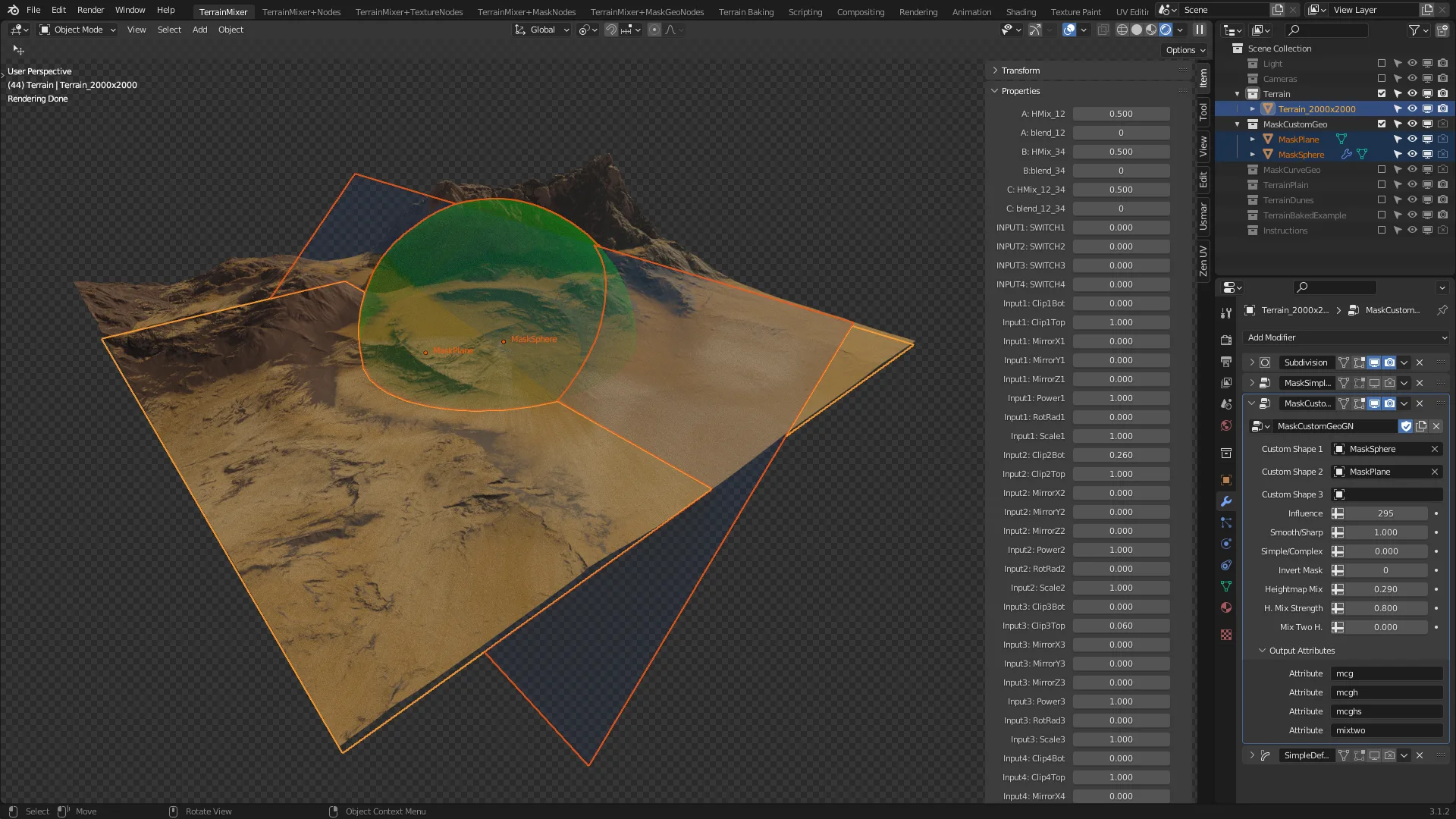Viewport: 1456px width, 819px height.
Task: Open Global transform orientation dropdown
Action: (x=541, y=30)
